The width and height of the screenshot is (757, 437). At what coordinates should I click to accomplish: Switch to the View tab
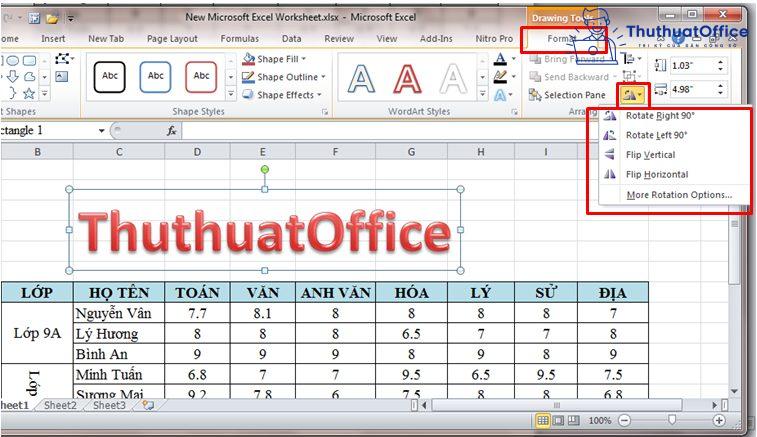387,39
